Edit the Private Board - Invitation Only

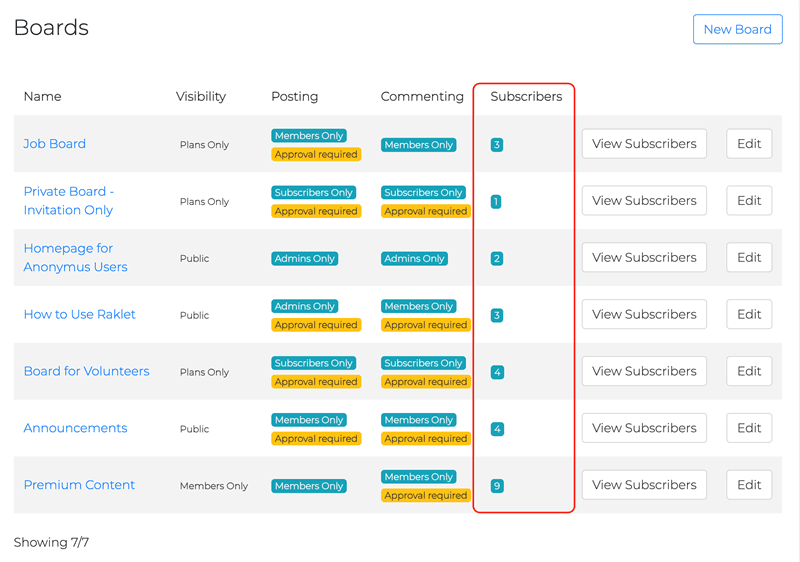click(749, 201)
